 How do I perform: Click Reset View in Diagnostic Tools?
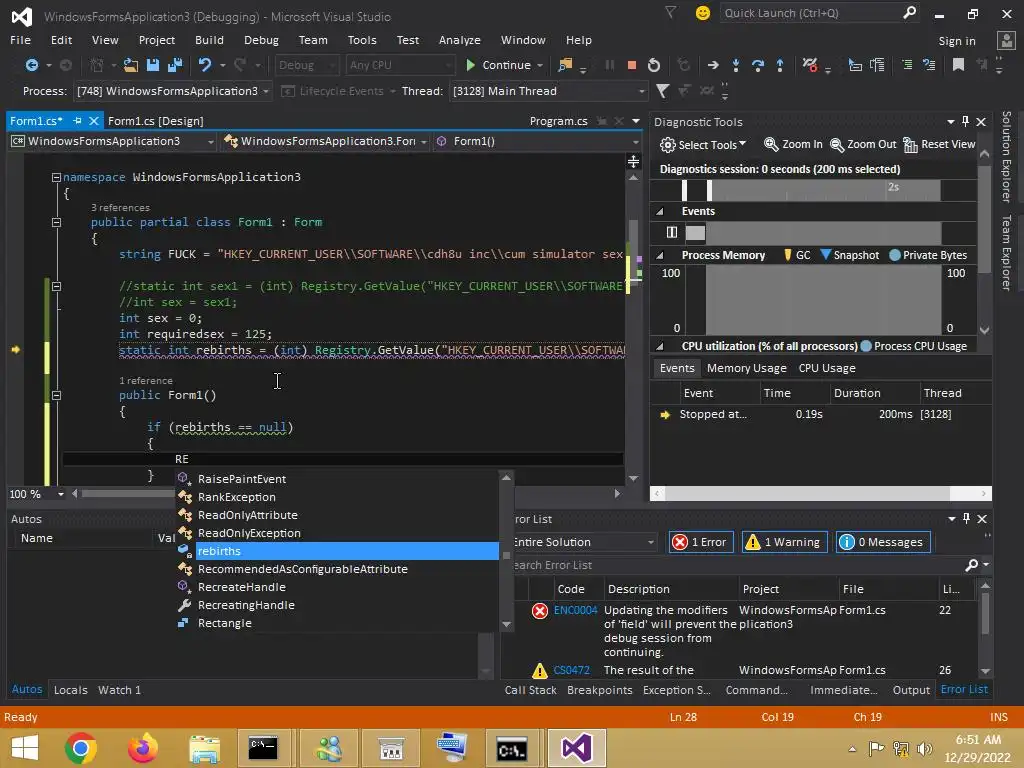pyautogui.click(x=939, y=144)
